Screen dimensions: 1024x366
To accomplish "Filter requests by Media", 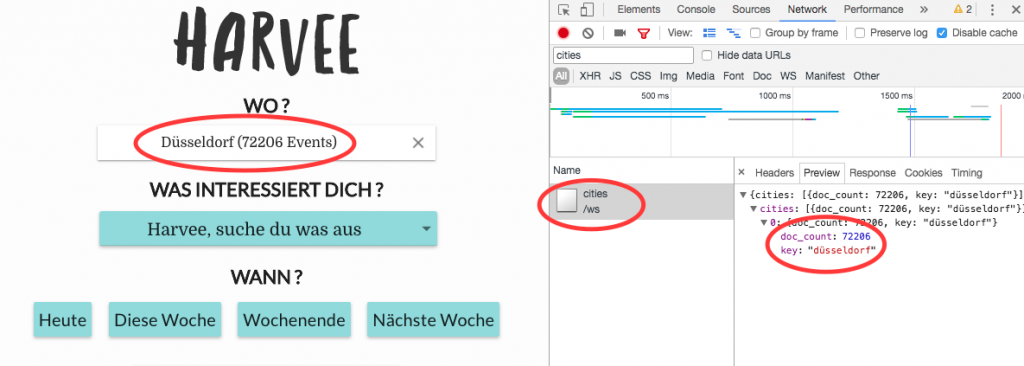I will 700,76.
